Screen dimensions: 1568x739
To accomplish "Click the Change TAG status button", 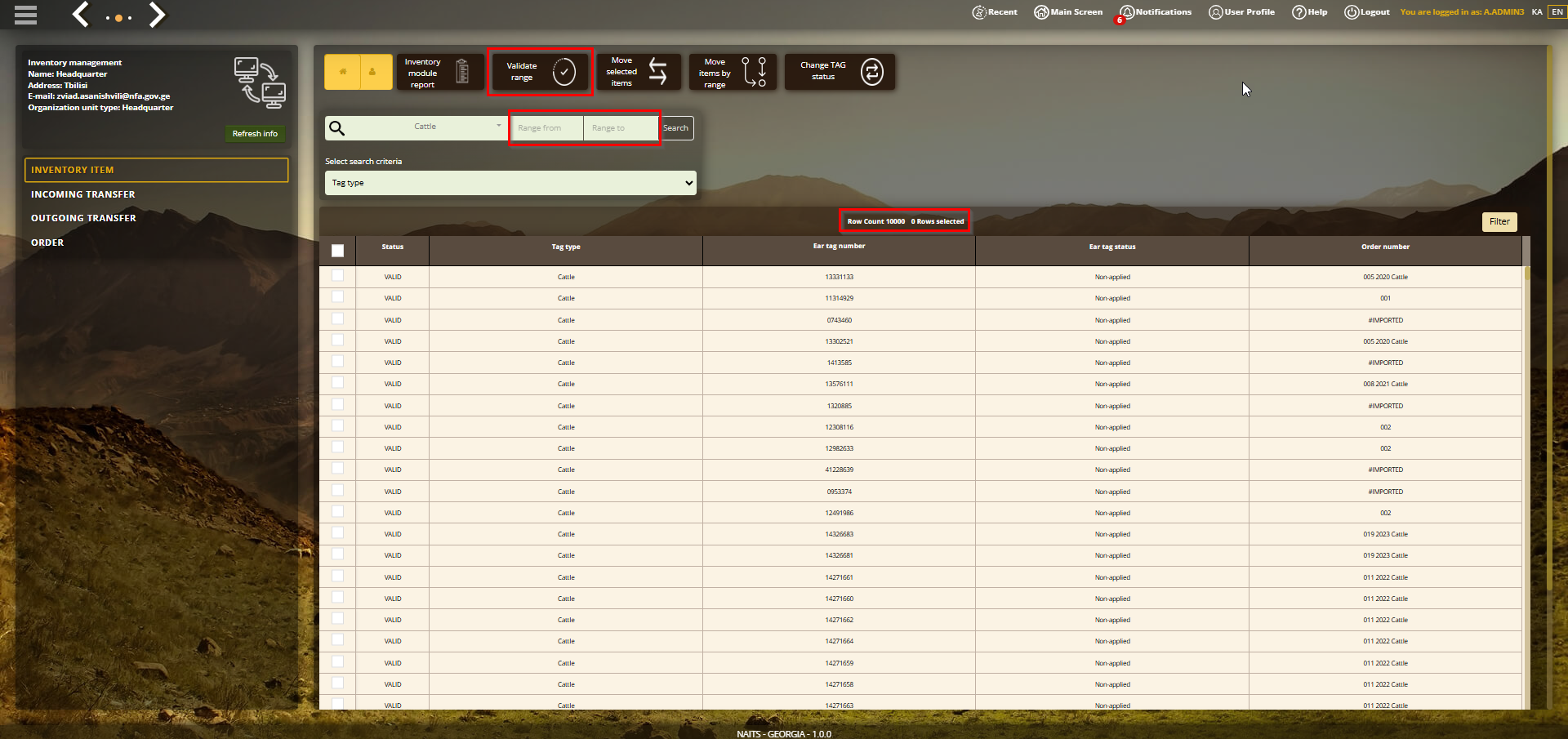I will [840, 72].
